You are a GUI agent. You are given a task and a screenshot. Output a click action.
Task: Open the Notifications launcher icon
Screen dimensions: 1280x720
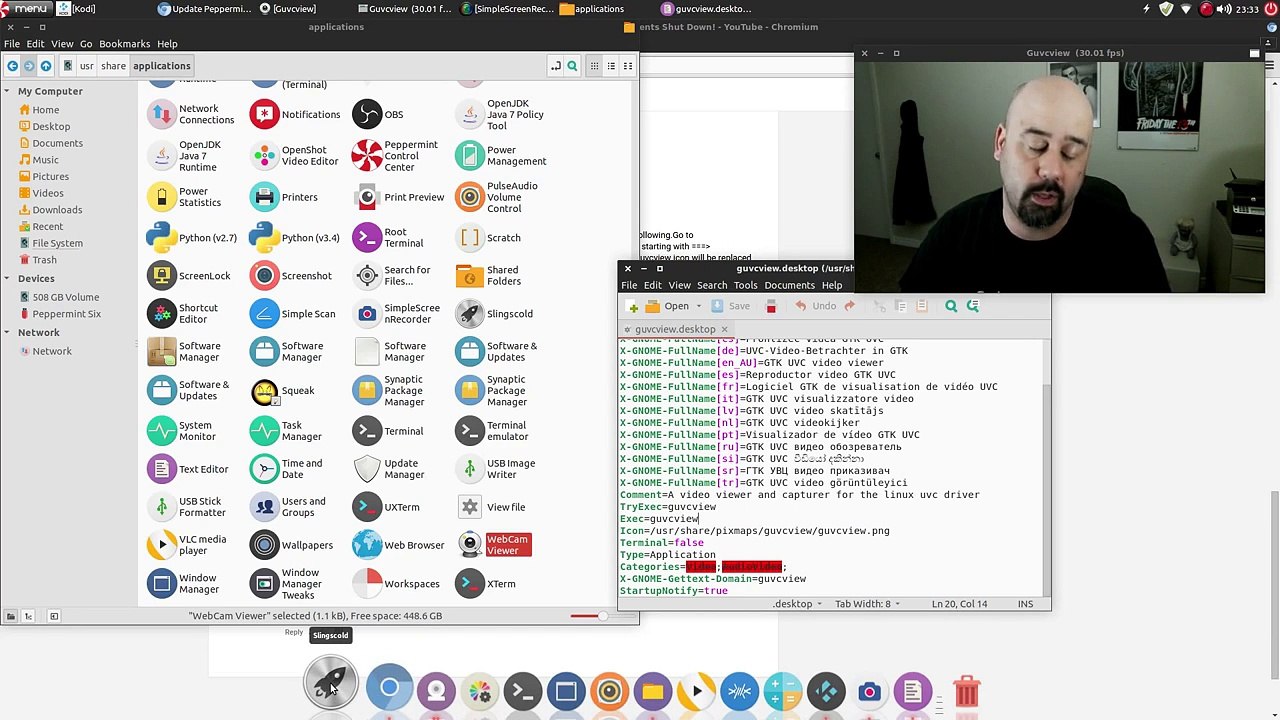[x=264, y=114]
